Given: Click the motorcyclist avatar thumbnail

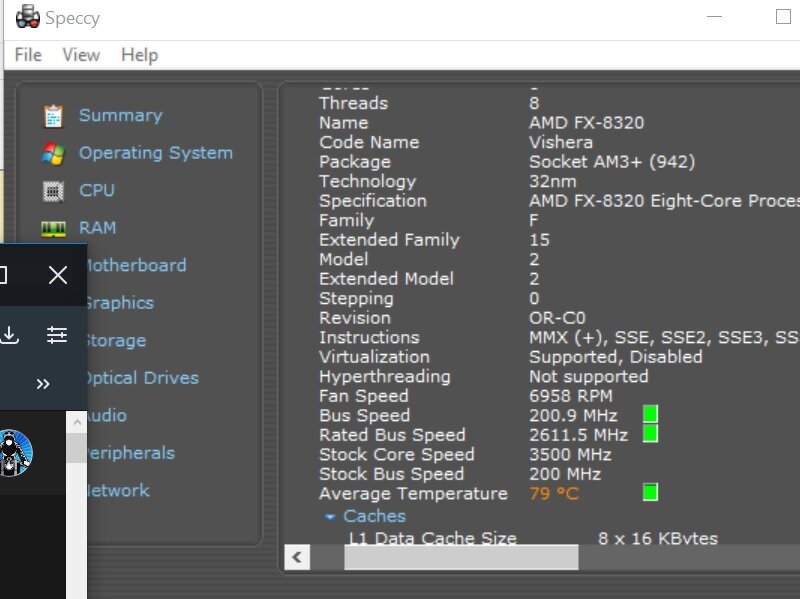Looking at the screenshot, I should [15, 453].
